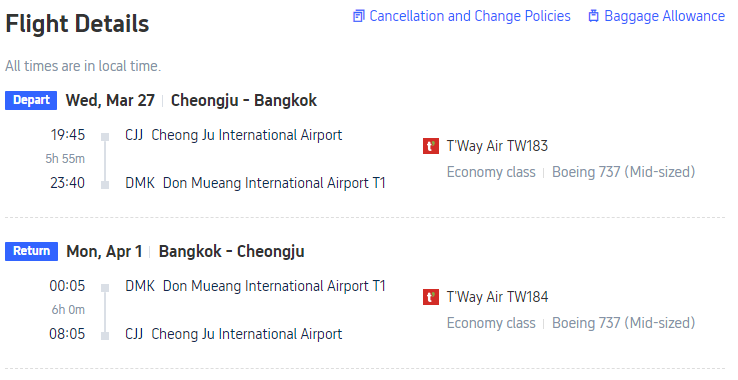The height and width of the screenshot is (380, 738).
Task: Click the cancellation policy document icon
Action: tap(359, 16)
